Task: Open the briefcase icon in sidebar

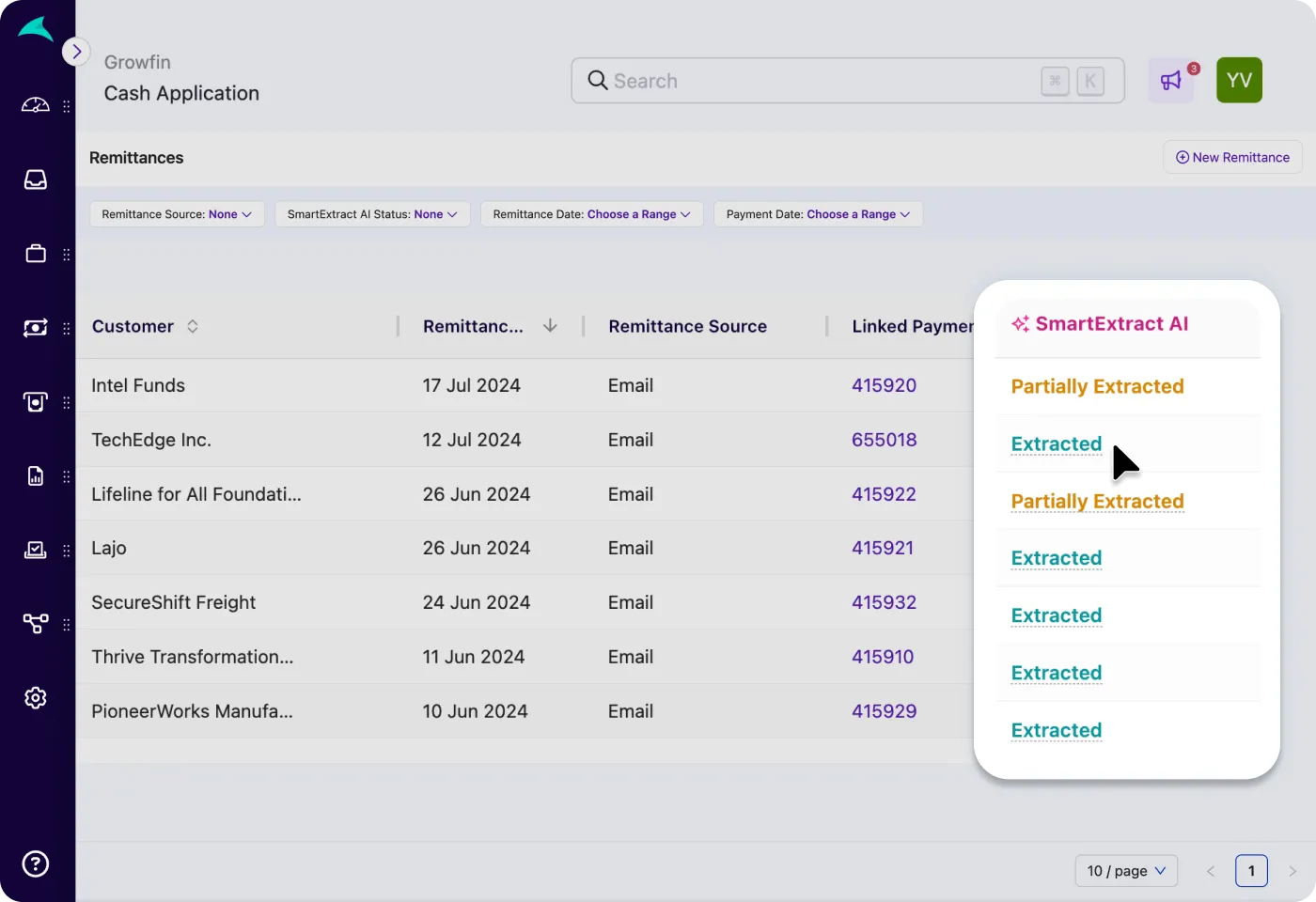Action: coord(36,254)
